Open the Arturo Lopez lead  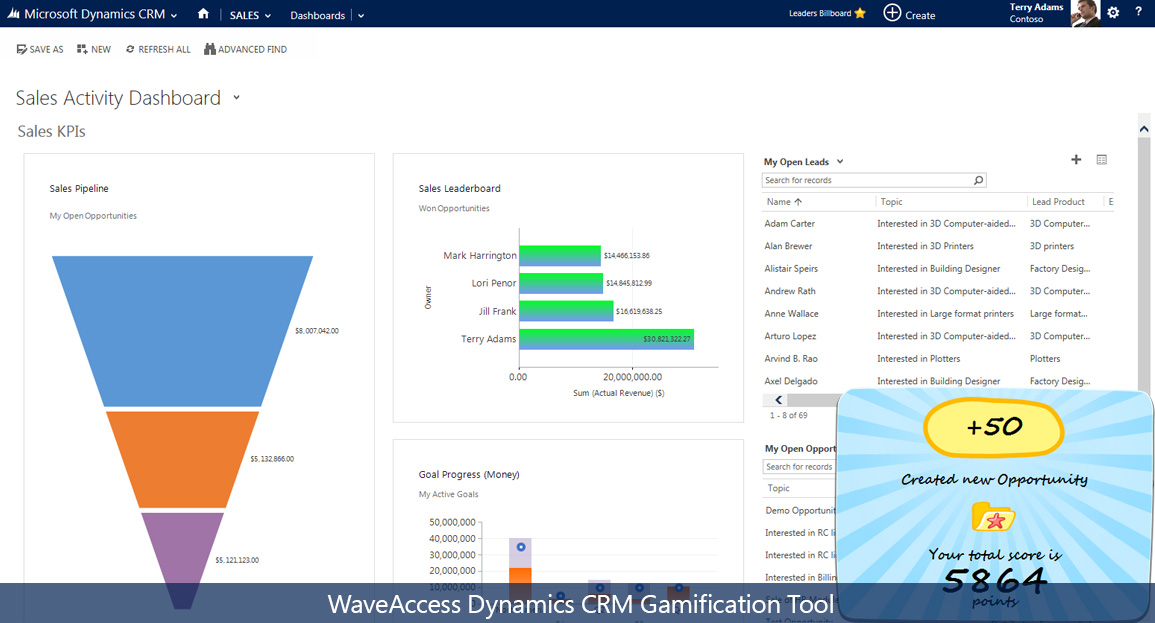790,336
